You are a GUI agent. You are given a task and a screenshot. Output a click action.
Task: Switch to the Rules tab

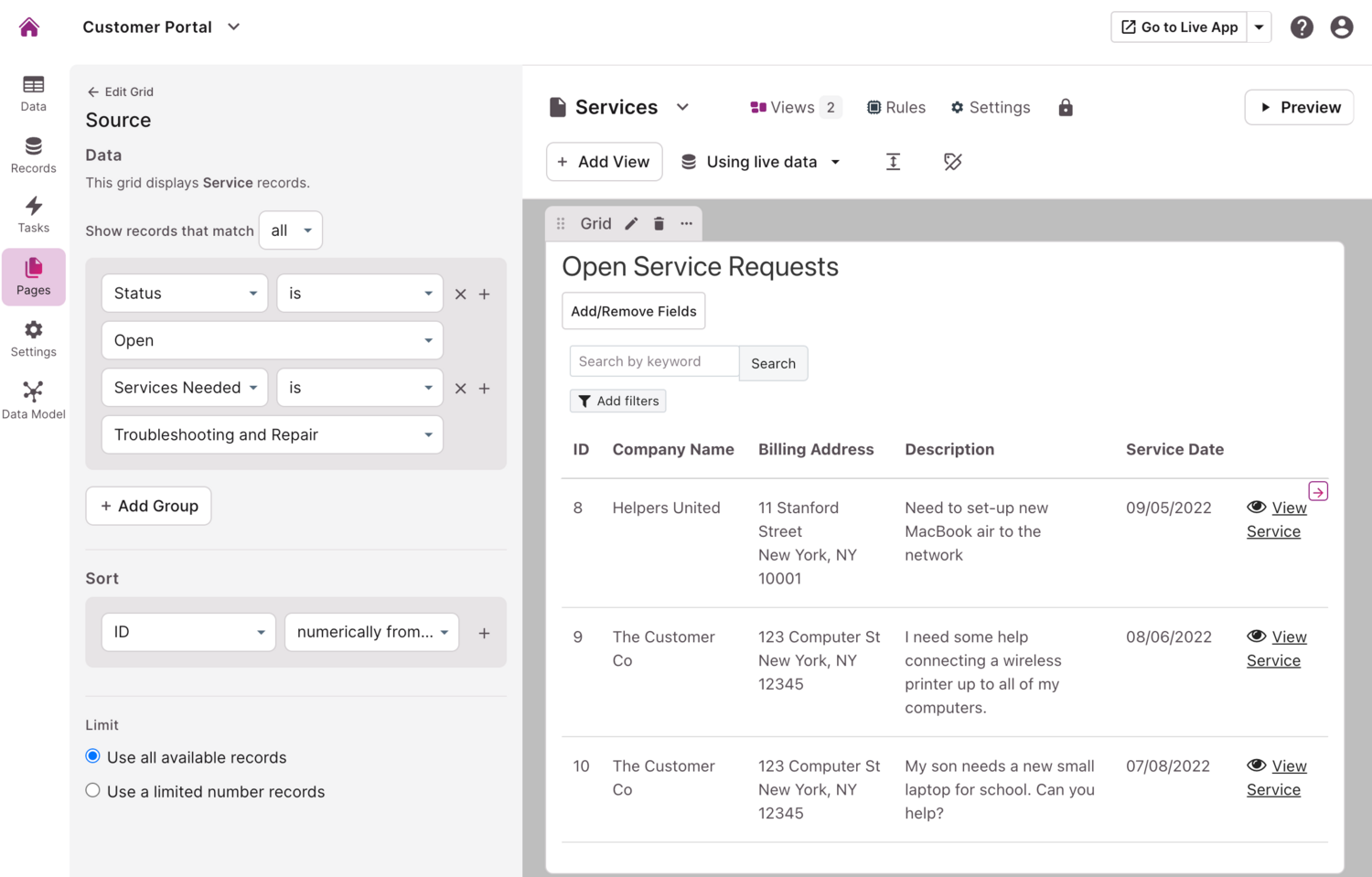pos(896,108)
